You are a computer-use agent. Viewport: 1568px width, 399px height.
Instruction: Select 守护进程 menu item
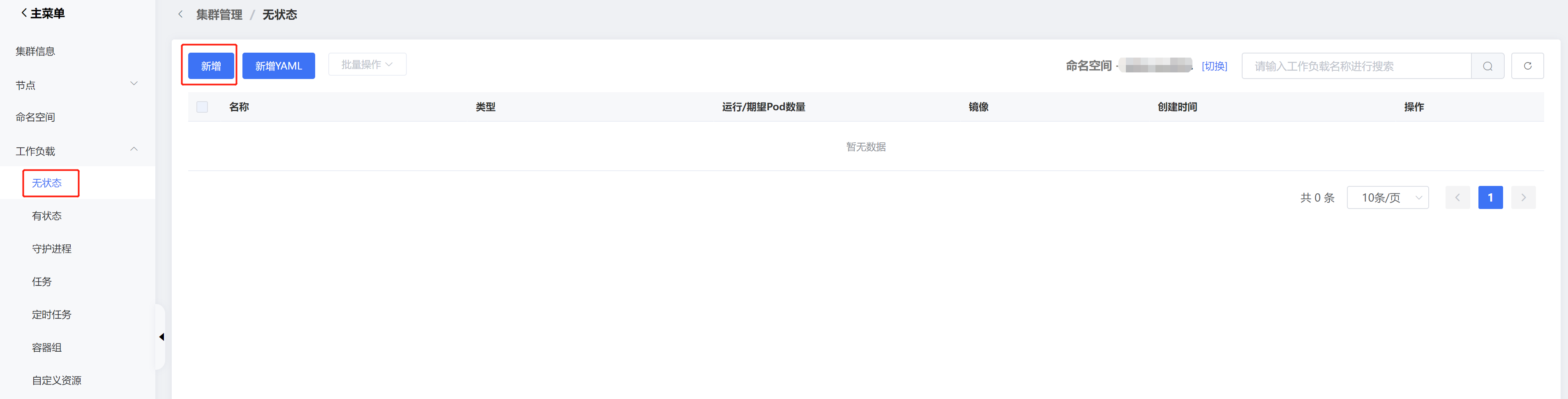pos(52,248)
